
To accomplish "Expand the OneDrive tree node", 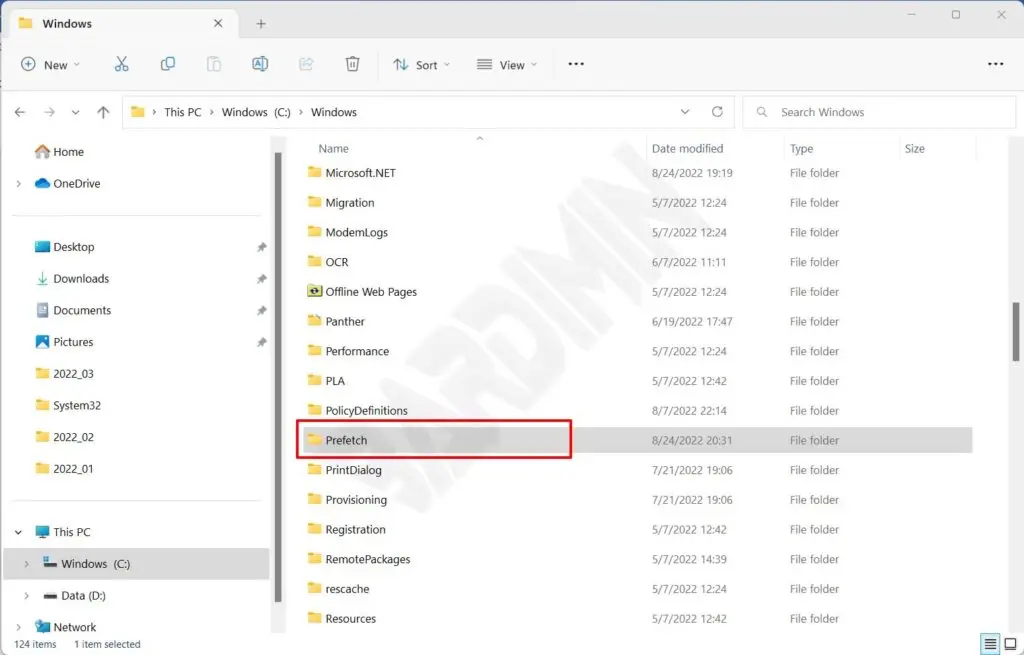I will pos(18,184).
